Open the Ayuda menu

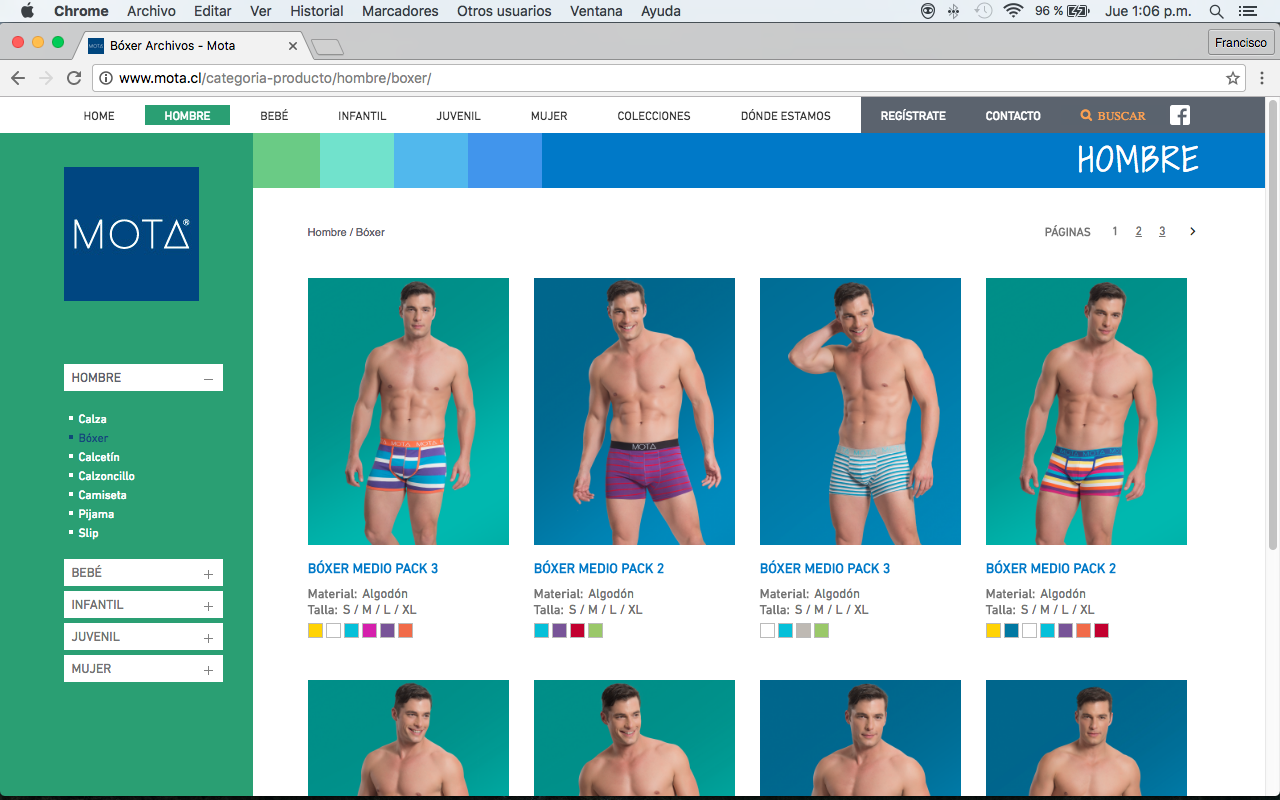(661, 11)
